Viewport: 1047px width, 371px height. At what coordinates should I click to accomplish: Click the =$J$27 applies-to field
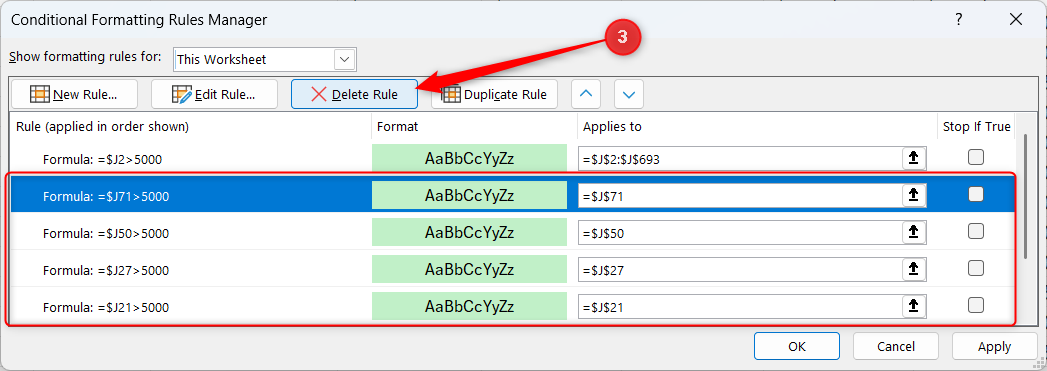(x=740, y=270)
